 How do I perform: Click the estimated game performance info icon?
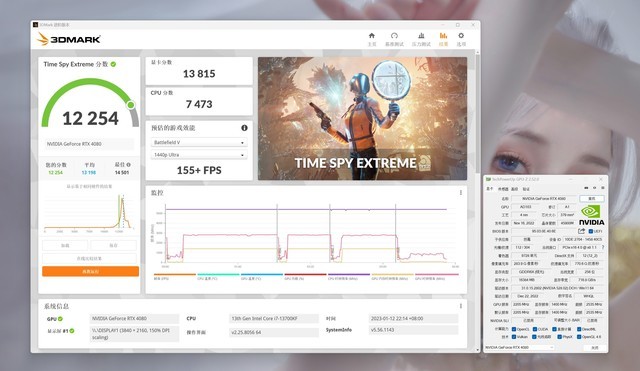244,128
